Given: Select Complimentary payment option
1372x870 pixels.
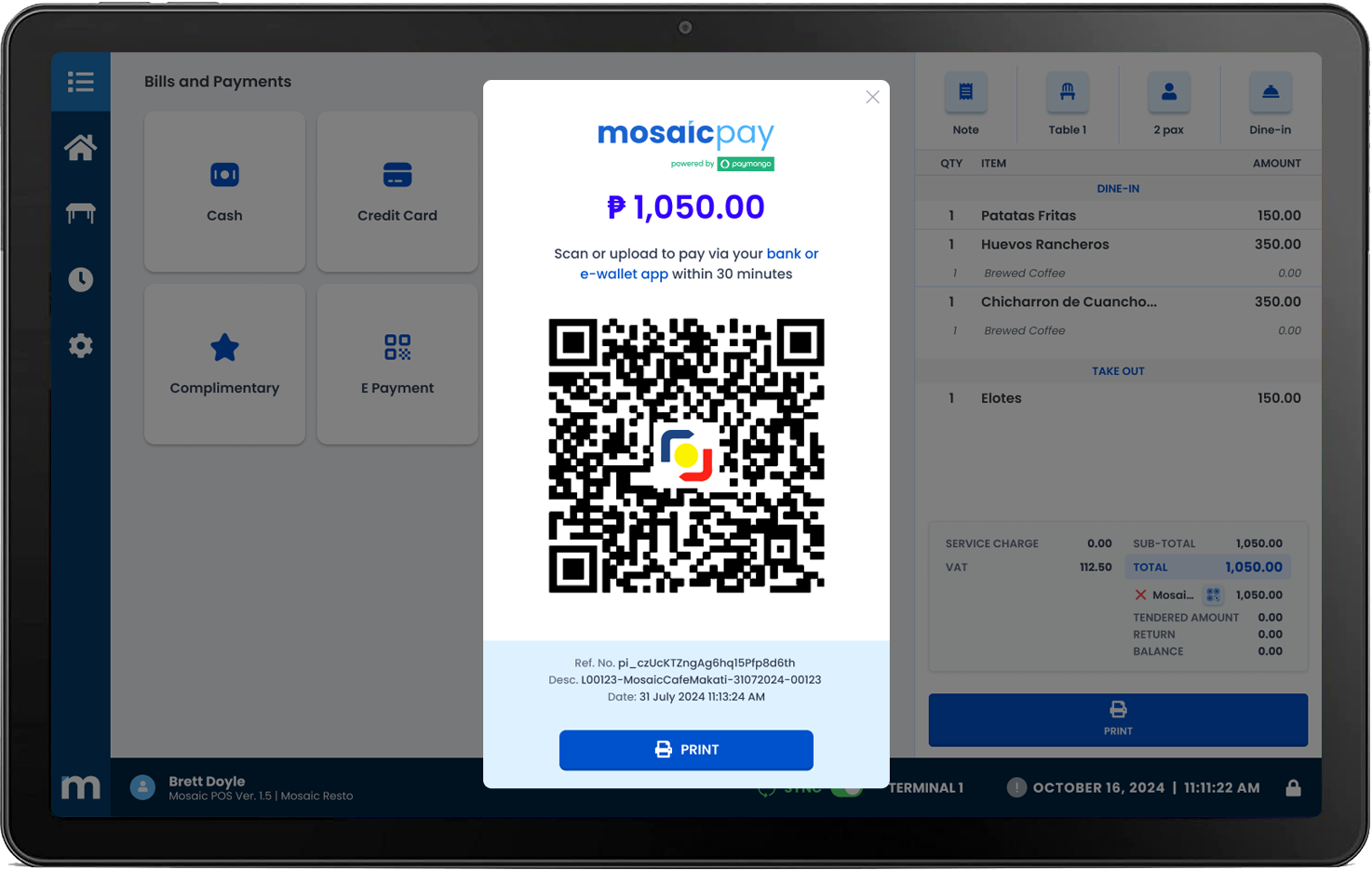Looking at the screenshot, I should point(224,365).
